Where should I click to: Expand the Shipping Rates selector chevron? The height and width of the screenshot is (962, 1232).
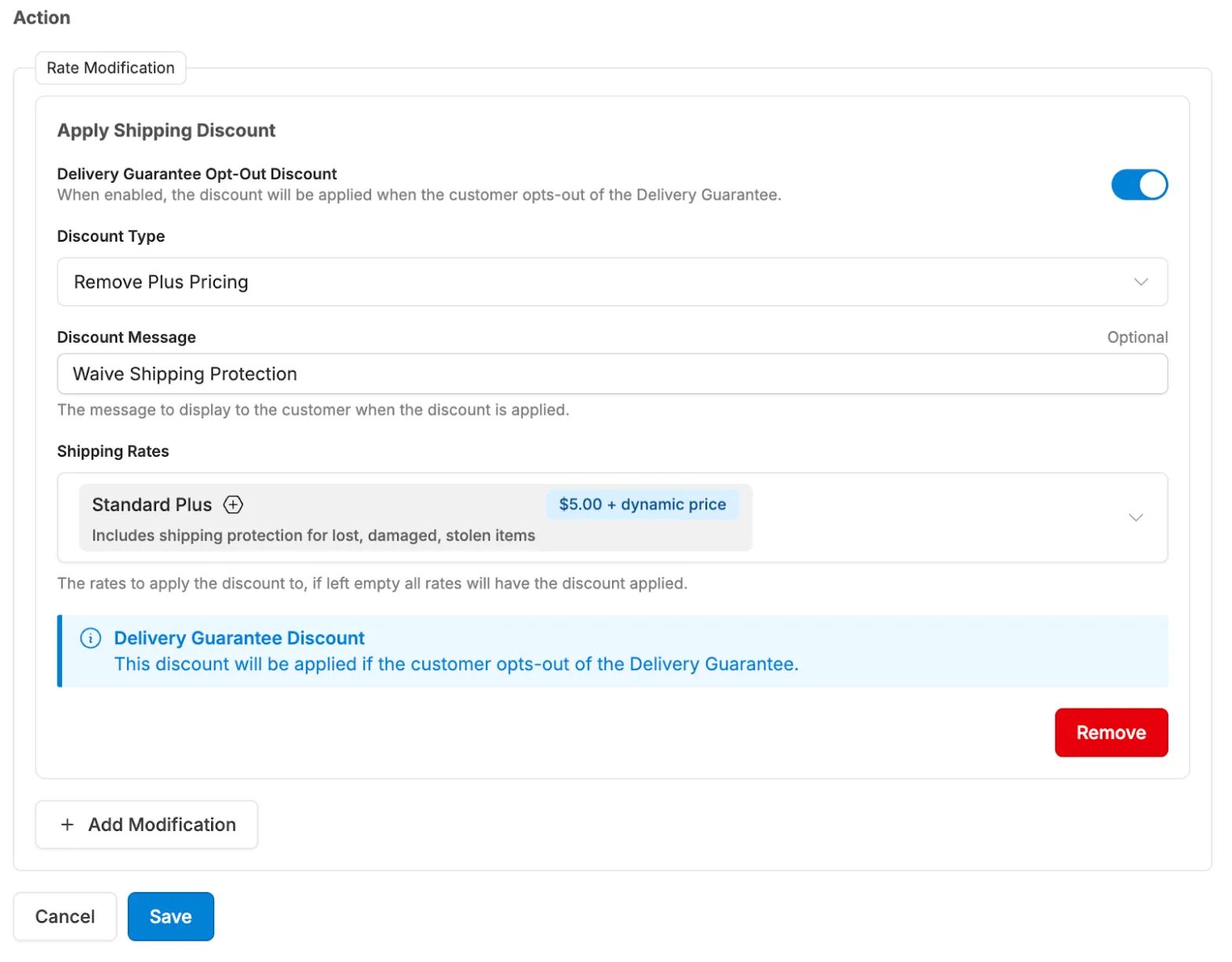pos(1135,518)
